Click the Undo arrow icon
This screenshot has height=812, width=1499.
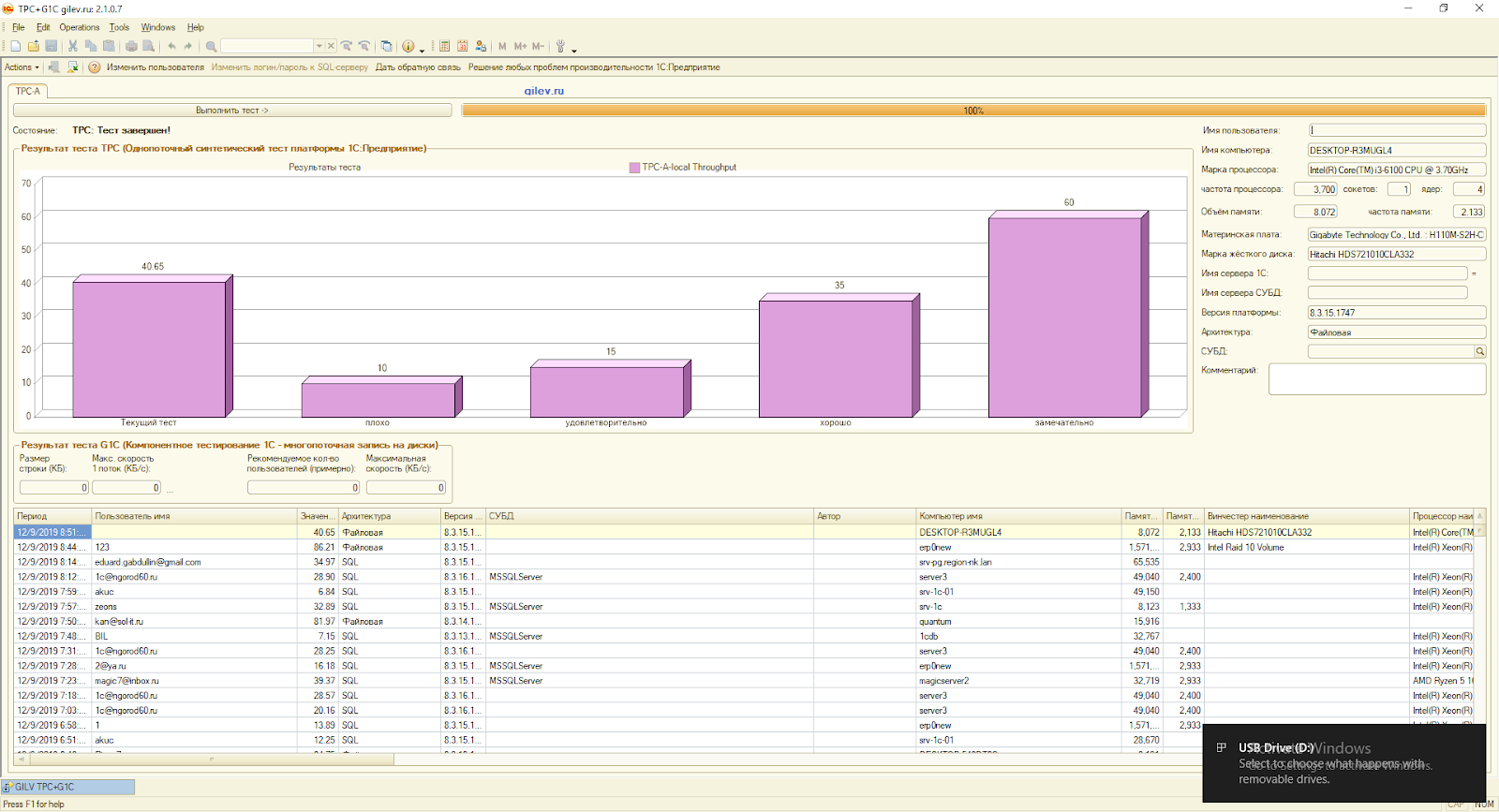[171, 46]
